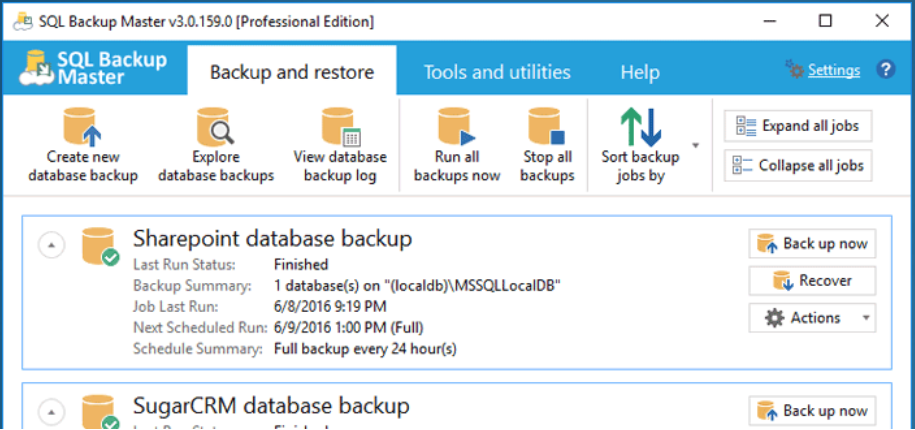Screen dimensions: 915x430
Task: Open the Settings link
Action: coord(834,71)
